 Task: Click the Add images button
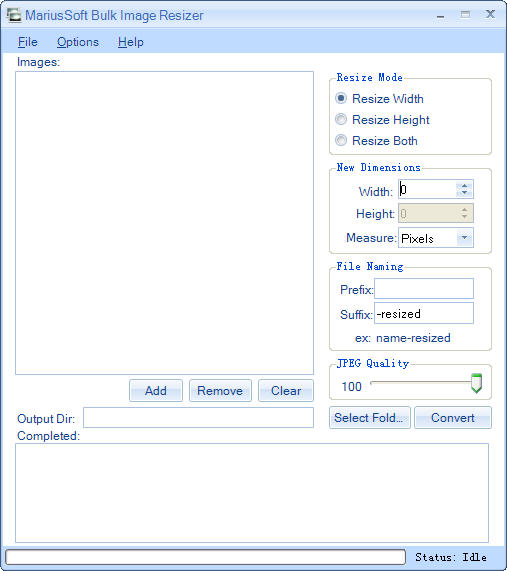(156, 390)
